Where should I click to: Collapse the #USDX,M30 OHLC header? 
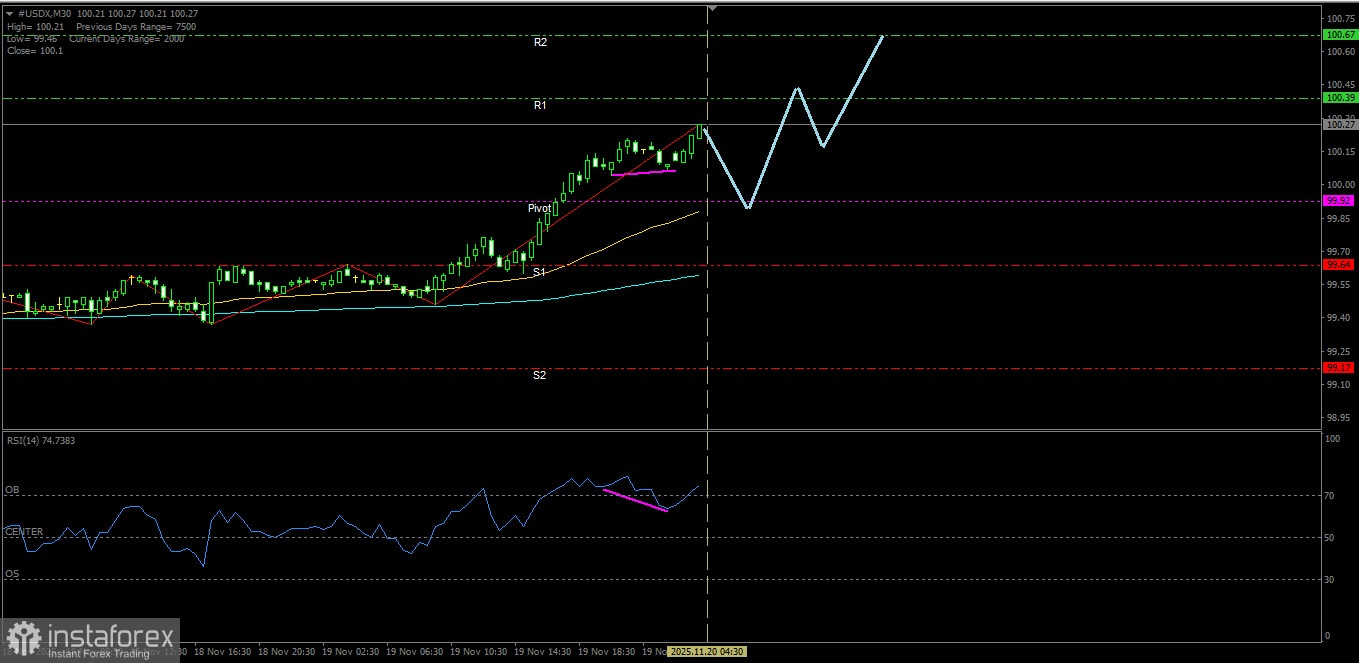[9, 14]
